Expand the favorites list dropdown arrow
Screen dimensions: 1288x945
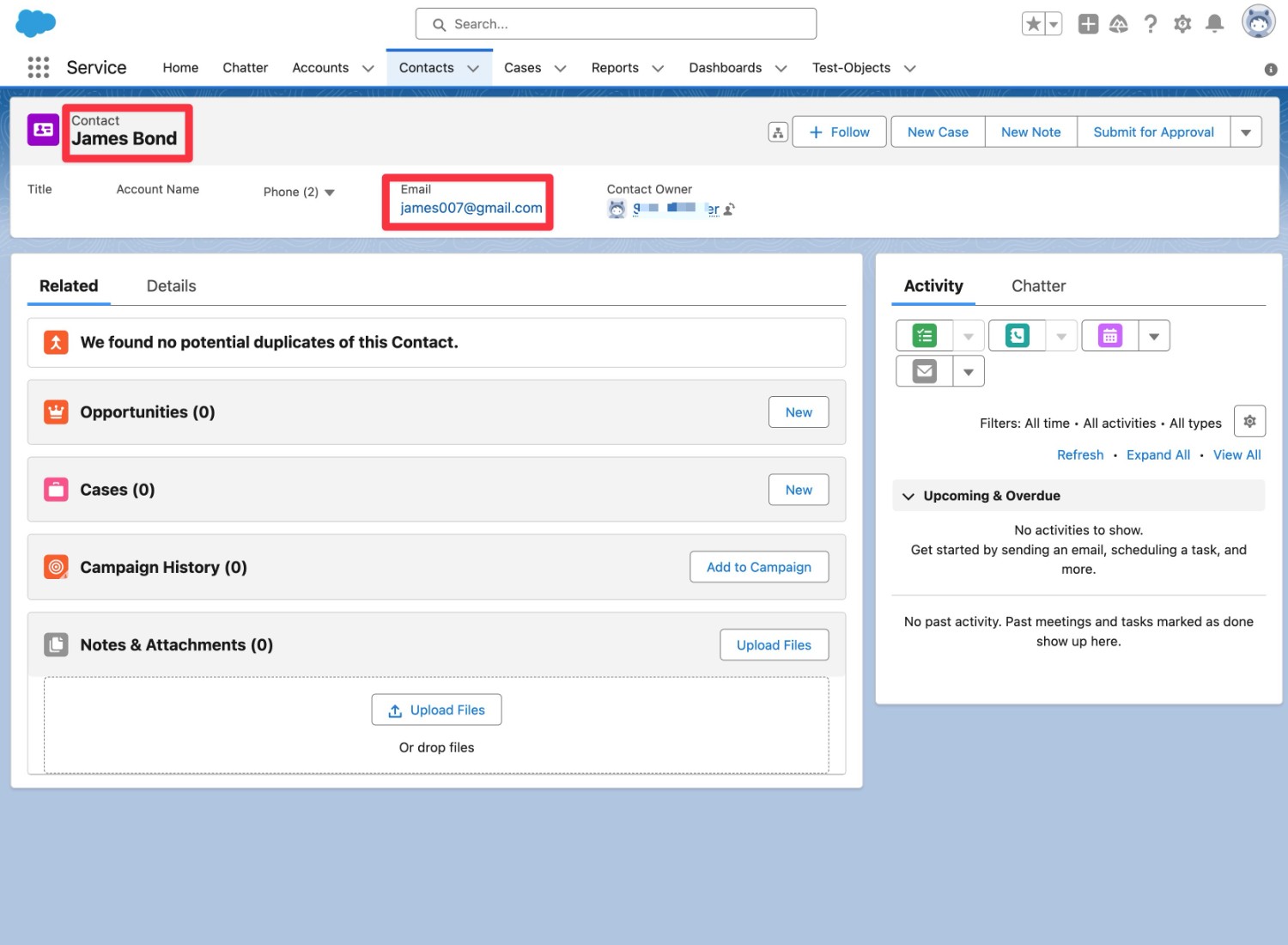click(1054, 24)
